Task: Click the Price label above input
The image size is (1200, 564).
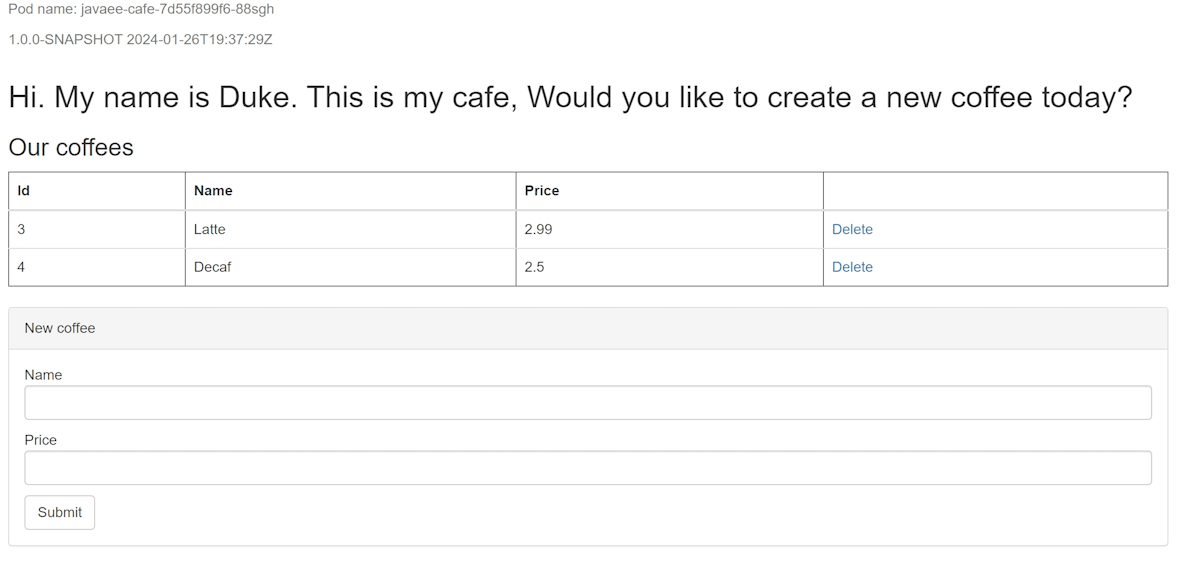Action: [41, 440]
